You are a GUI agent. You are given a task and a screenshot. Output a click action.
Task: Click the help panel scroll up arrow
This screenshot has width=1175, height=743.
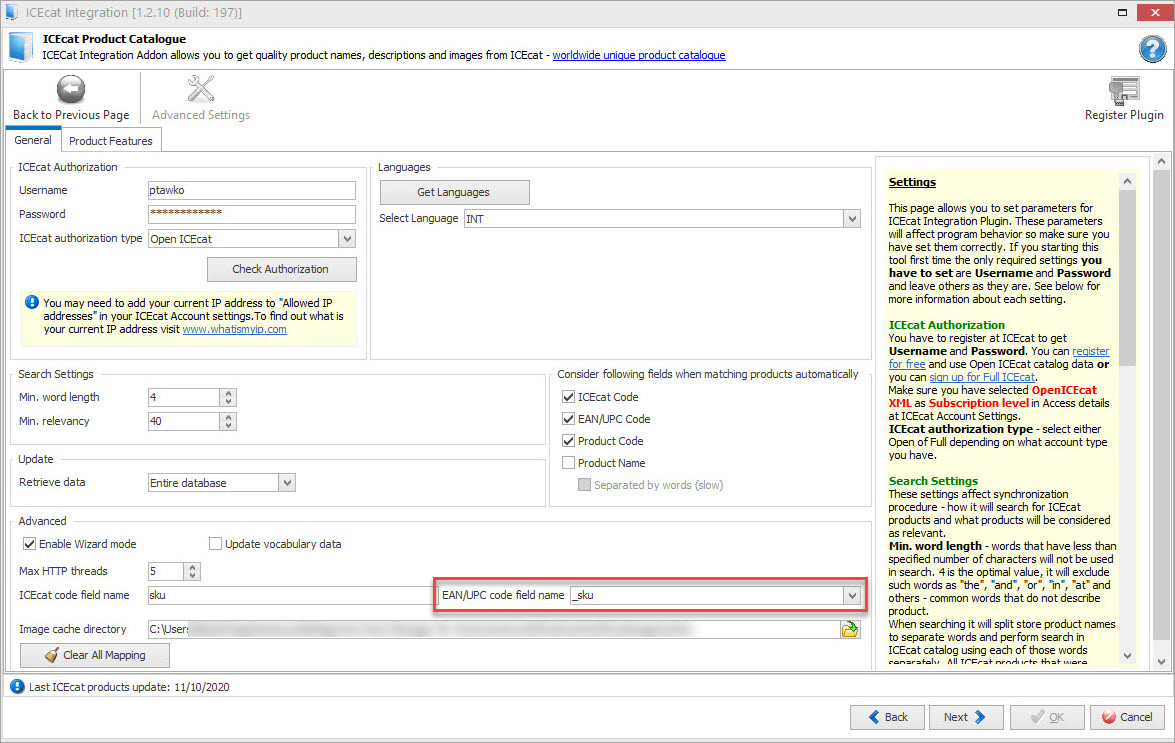(x=1127, y=181)
